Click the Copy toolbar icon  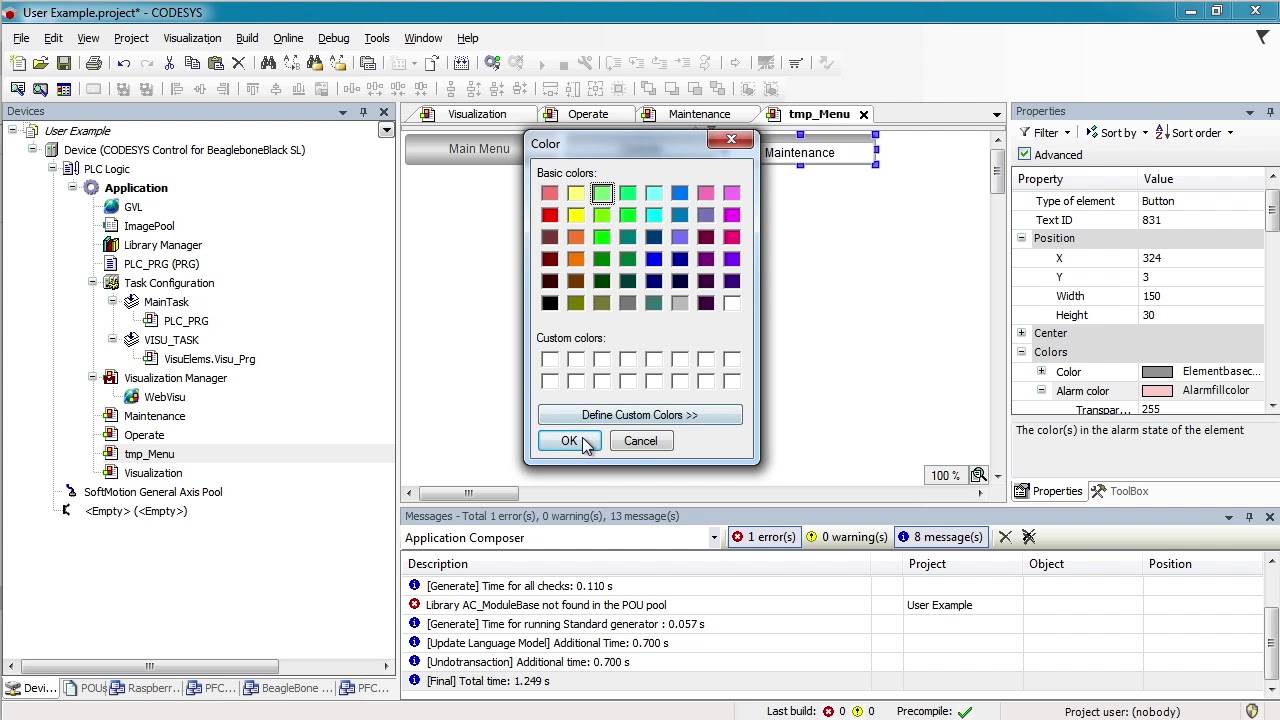192,63
